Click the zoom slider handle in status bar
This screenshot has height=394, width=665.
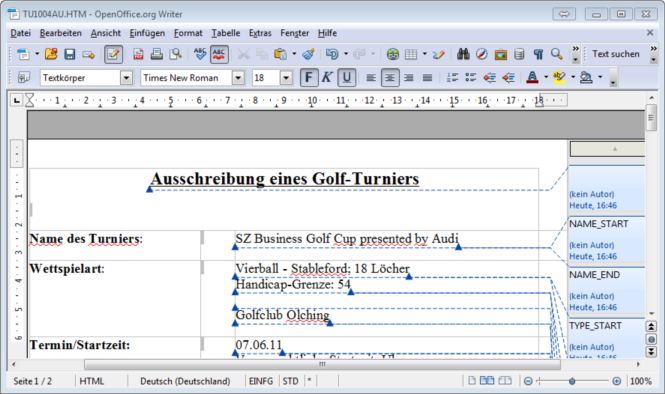(572, 381)
